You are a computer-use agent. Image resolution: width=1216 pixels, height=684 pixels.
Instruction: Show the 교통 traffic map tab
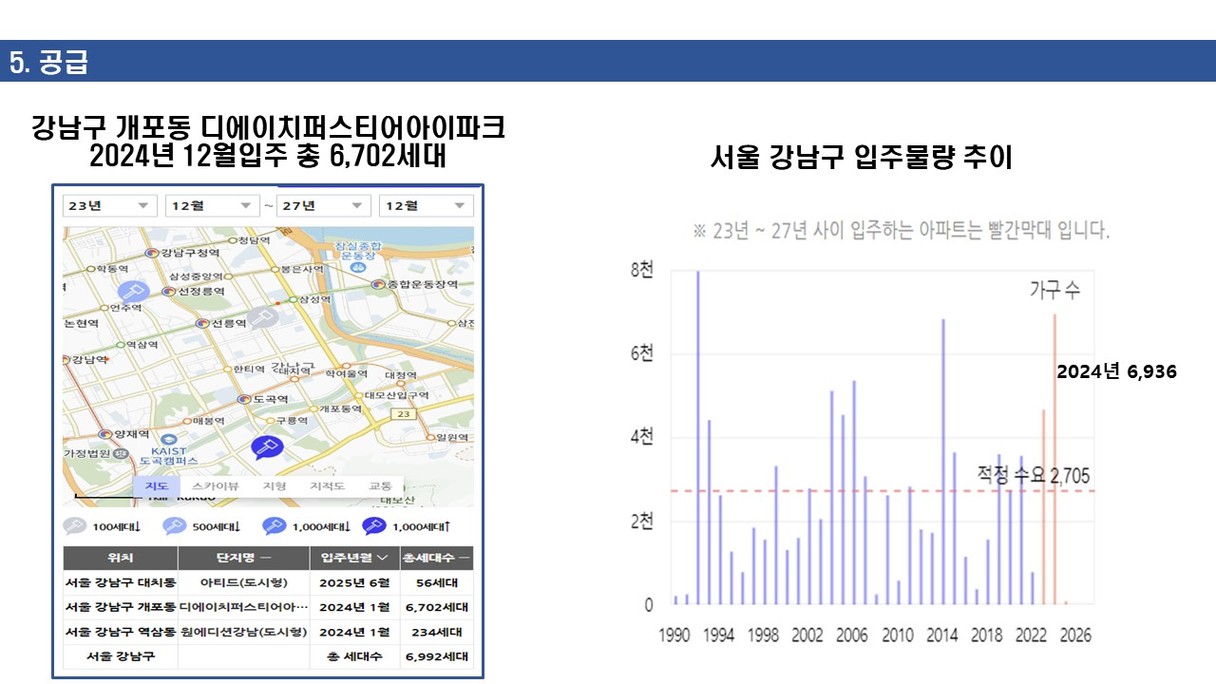[380, 486]
